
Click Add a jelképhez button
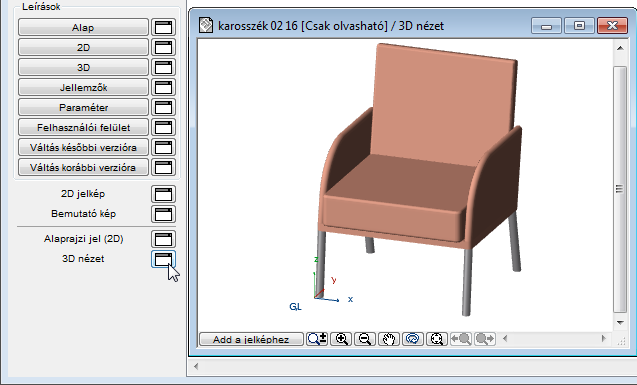(251, 339)
